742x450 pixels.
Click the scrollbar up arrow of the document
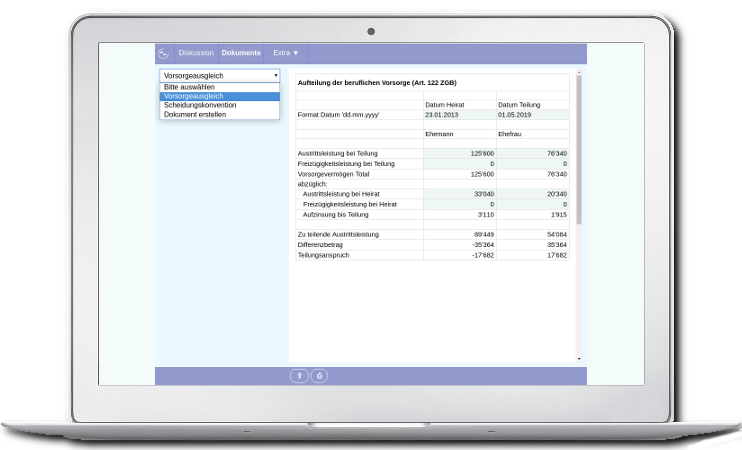pos(578,75)
